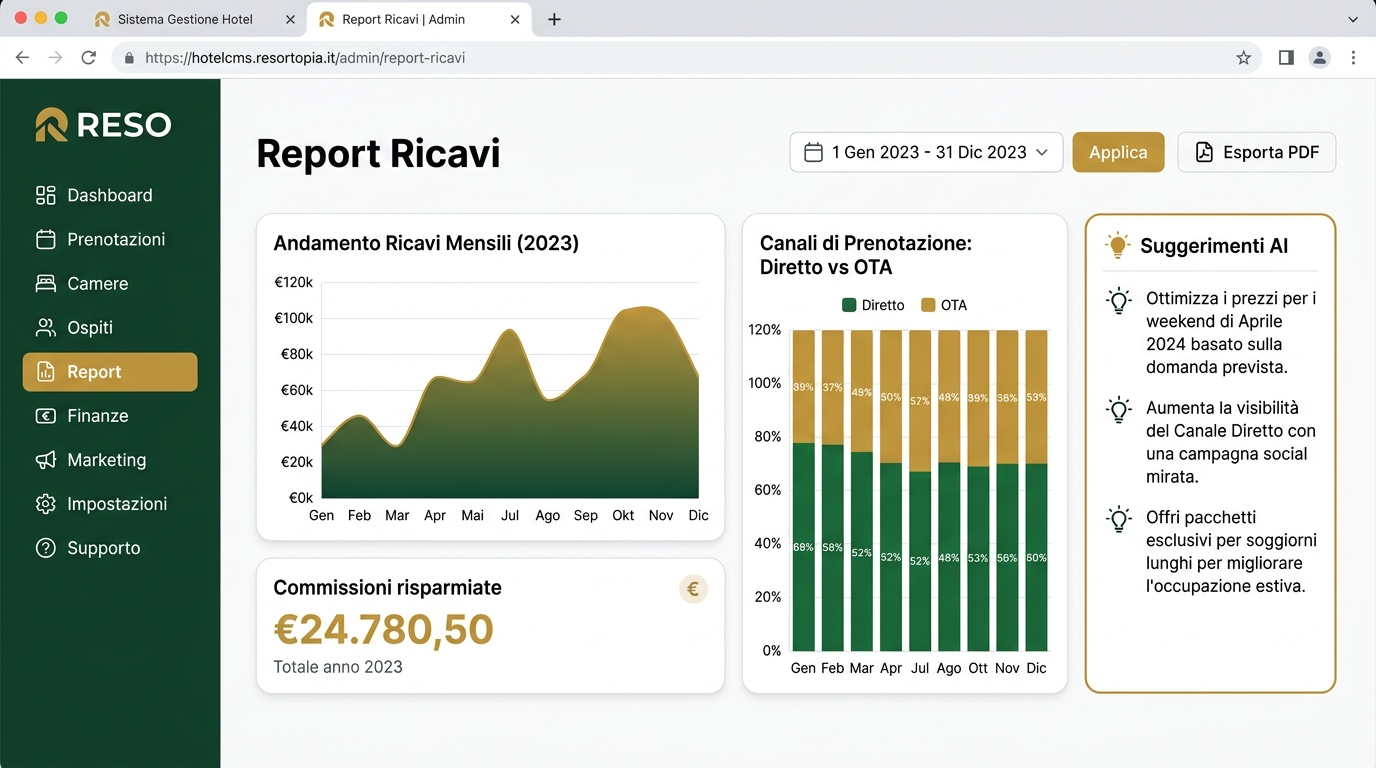
Task: Expand the date range chevron
Action: (1042, 152)
